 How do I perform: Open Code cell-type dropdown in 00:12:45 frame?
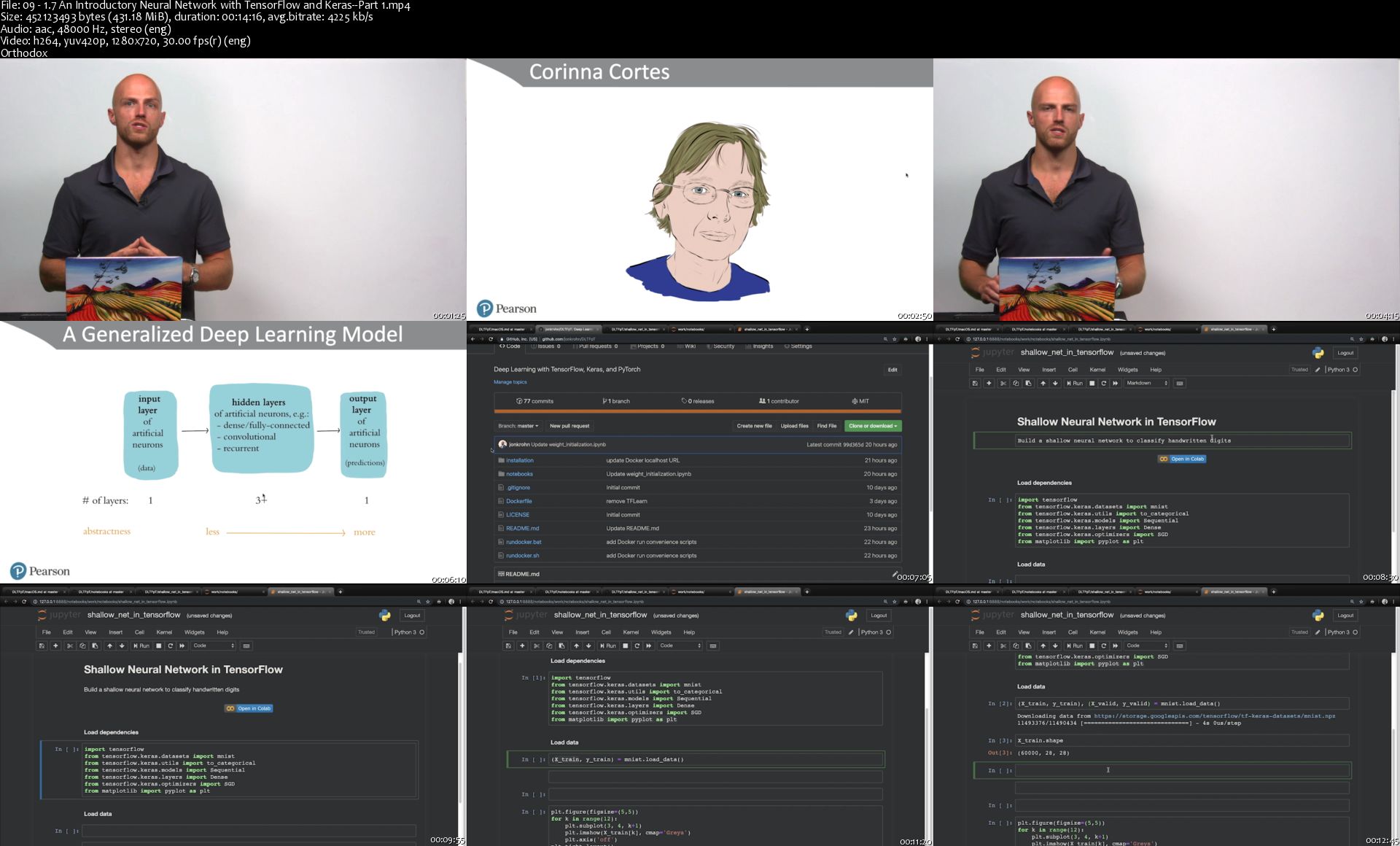point(1146,646)
